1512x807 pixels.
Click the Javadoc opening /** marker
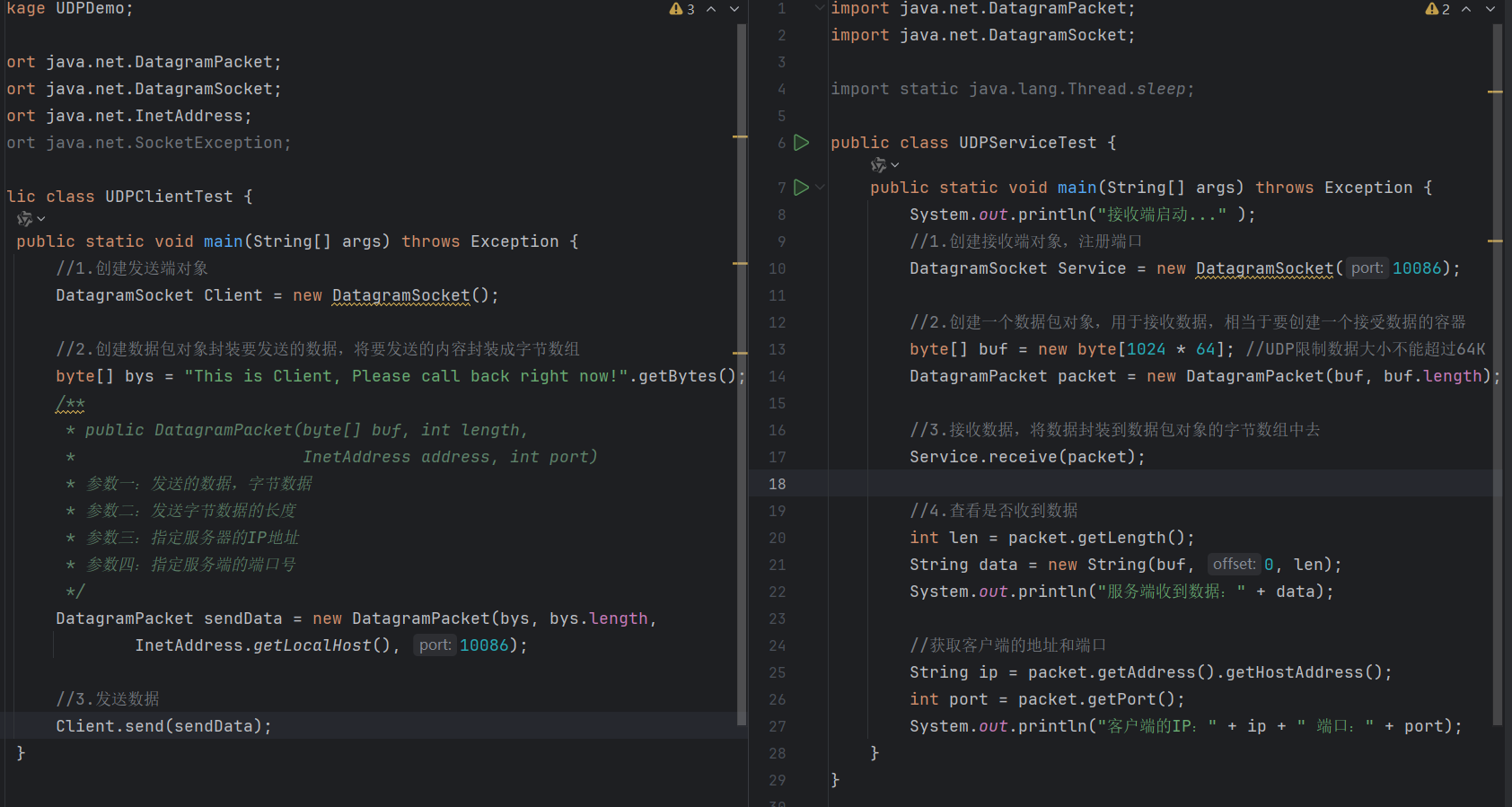pos(70,403)
